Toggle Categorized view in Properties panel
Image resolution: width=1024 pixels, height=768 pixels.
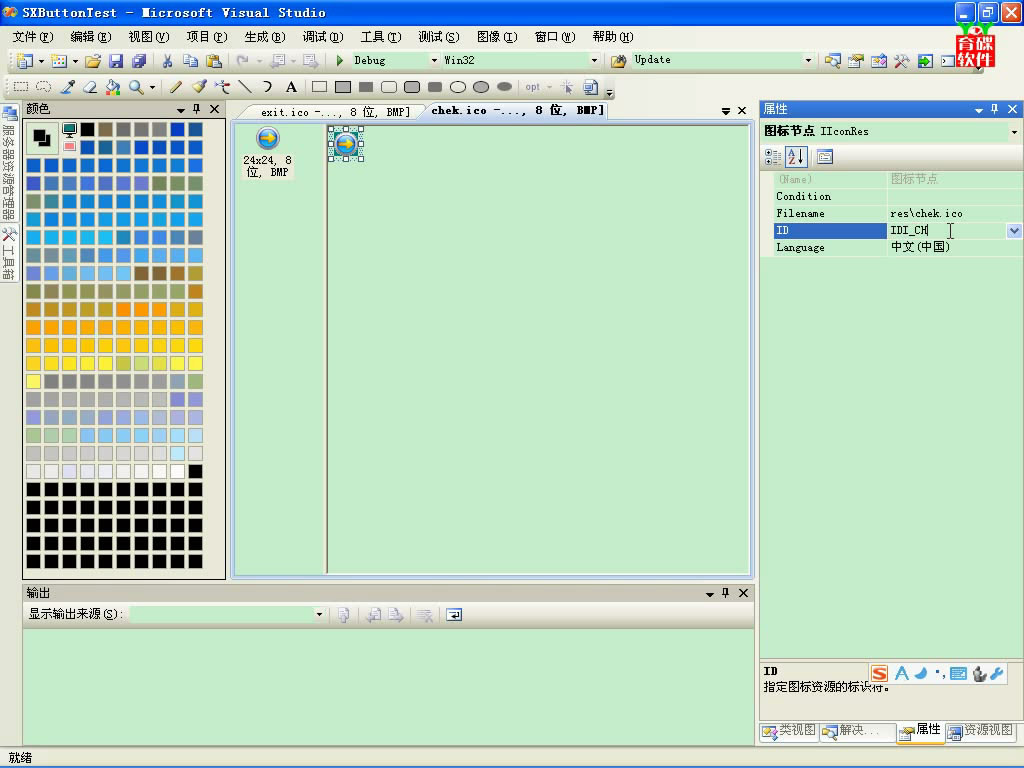point(773,157)
